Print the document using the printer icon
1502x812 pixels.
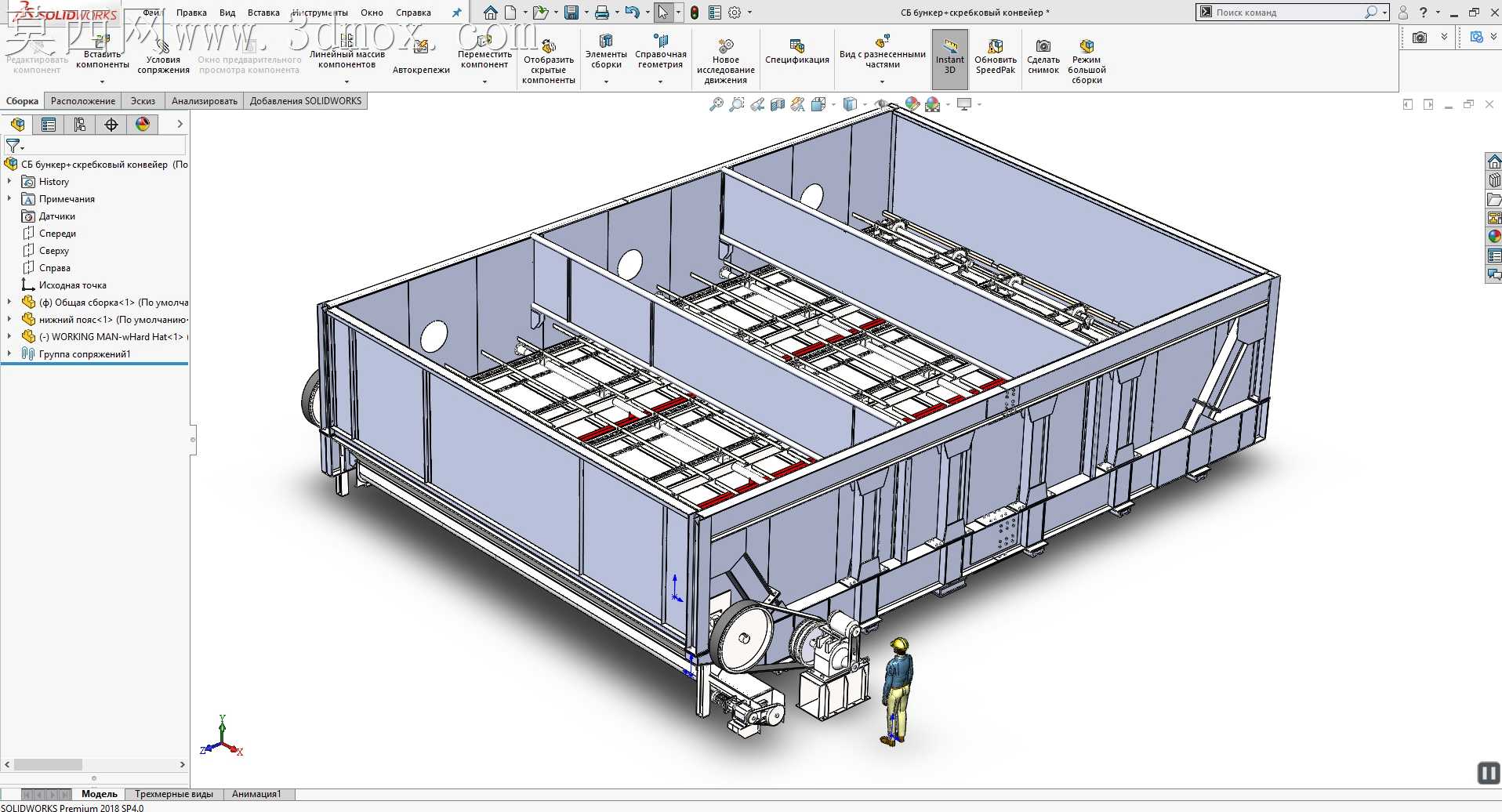[602, 13]
